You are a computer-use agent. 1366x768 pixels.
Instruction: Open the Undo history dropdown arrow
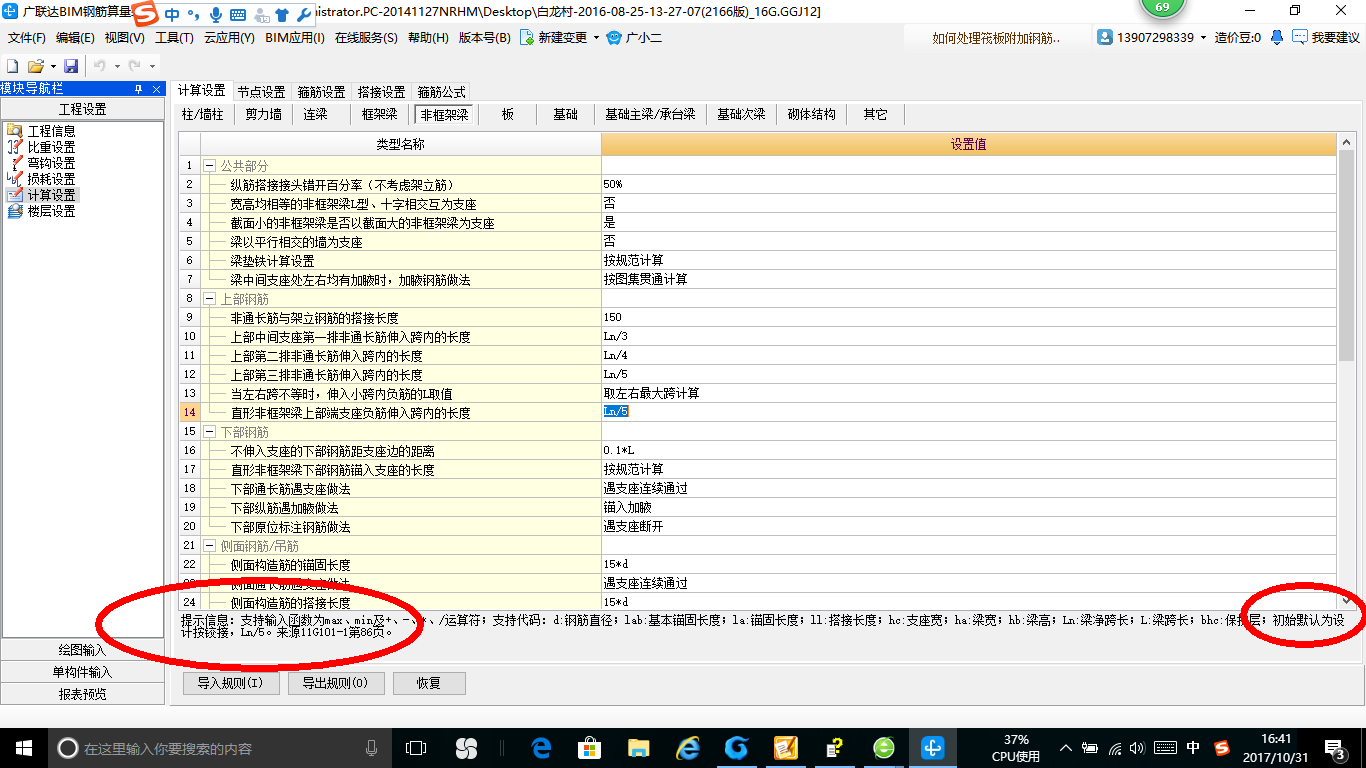[116, 66]
